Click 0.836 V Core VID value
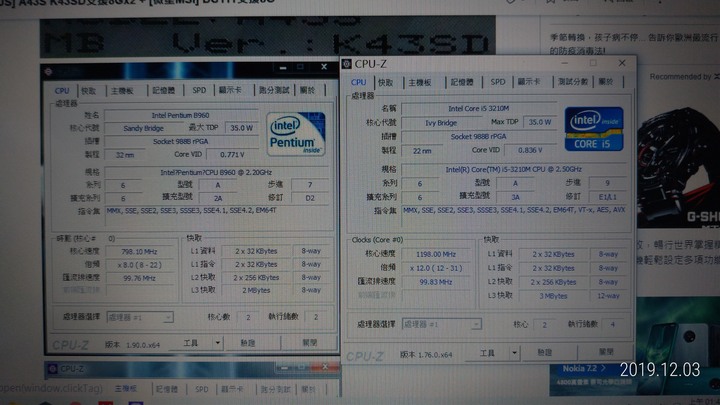 530,150
